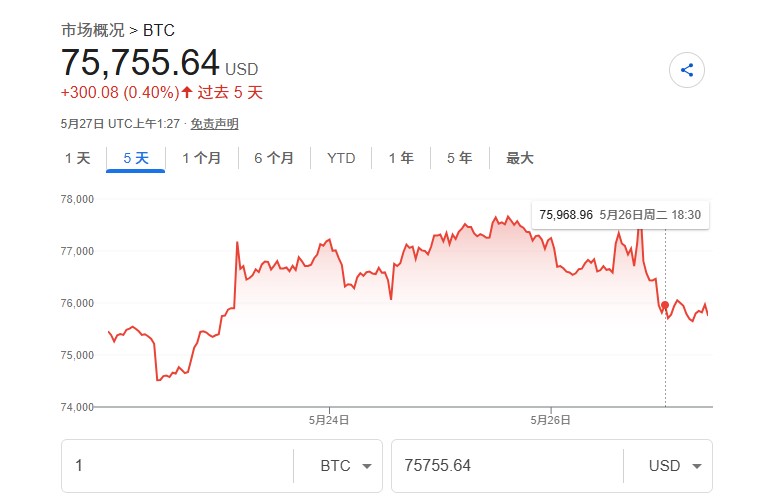Select the 5 天 time range tab

[136, 158]
